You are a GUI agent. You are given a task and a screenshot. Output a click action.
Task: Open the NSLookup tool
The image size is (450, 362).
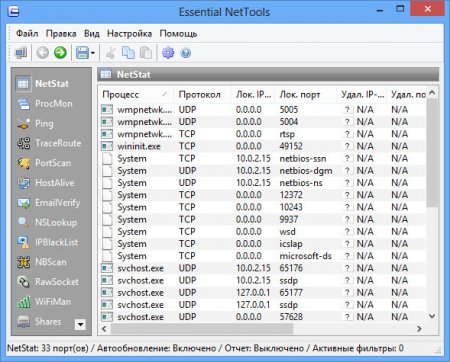click(47, 222)
